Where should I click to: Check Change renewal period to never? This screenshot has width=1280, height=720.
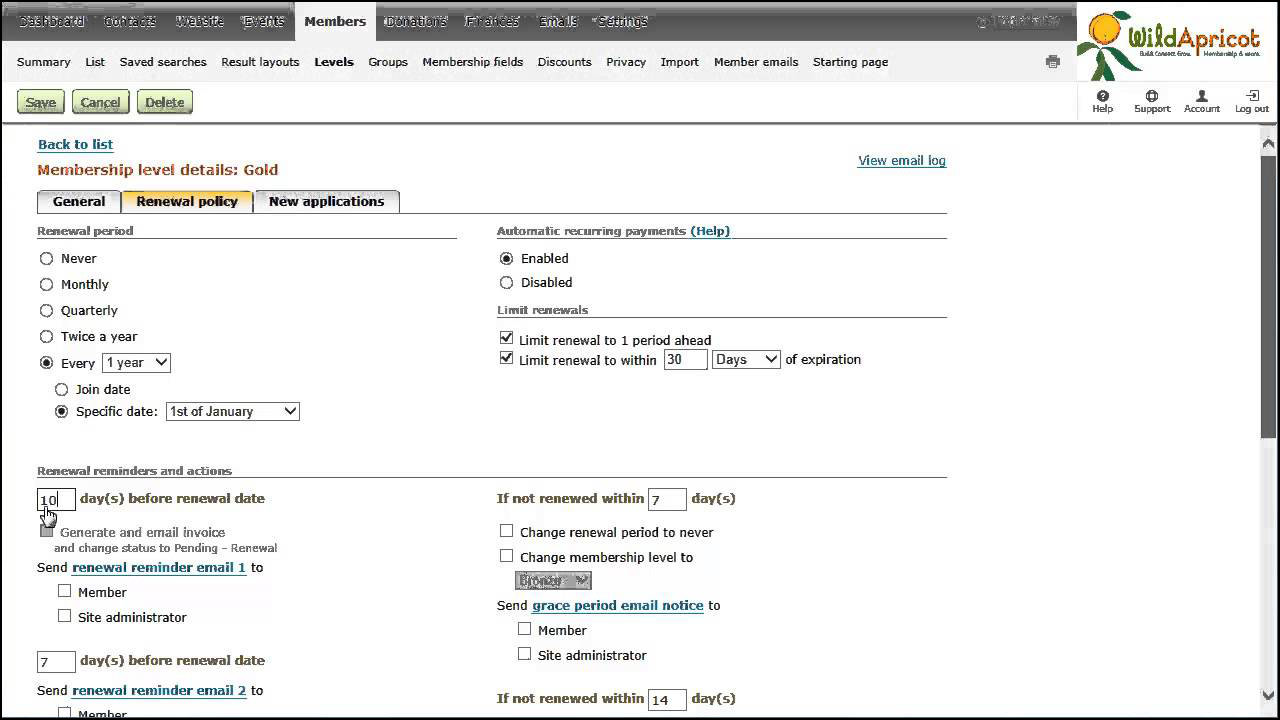[x=506, y=531]
